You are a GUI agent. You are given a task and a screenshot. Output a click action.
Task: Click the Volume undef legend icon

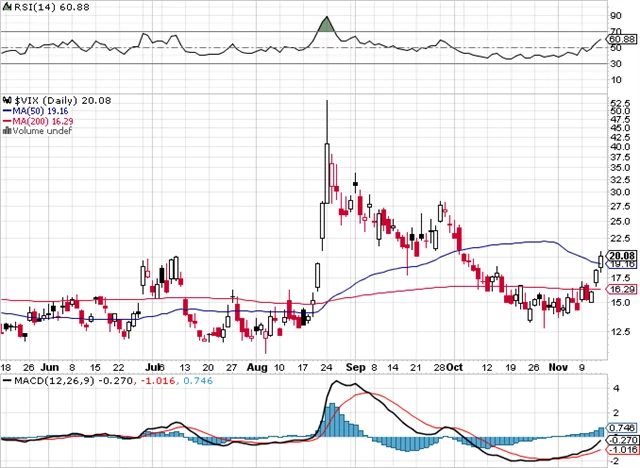click(4, 130)
